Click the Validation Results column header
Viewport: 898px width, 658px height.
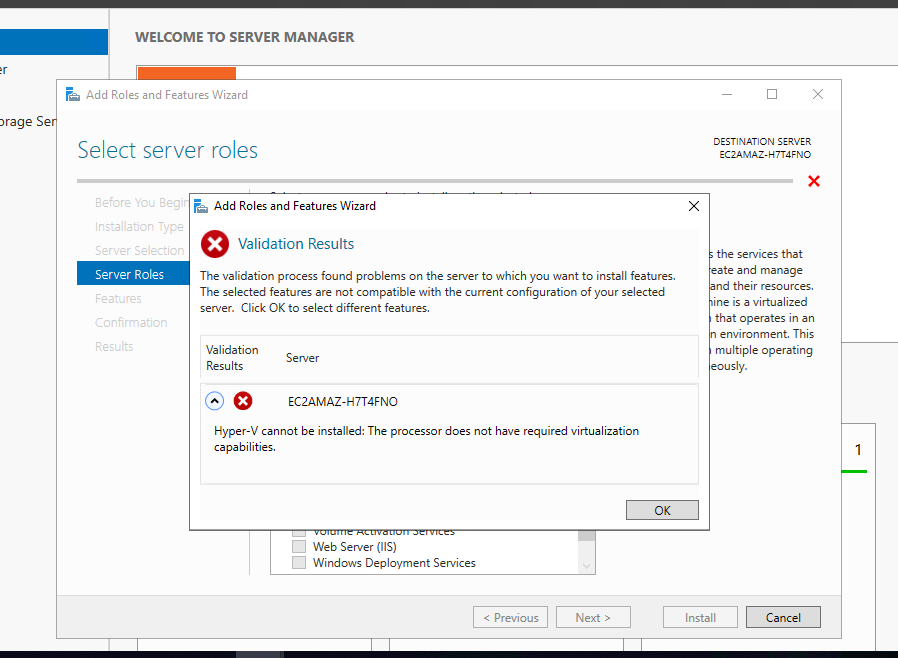click(x=233, y=358)
